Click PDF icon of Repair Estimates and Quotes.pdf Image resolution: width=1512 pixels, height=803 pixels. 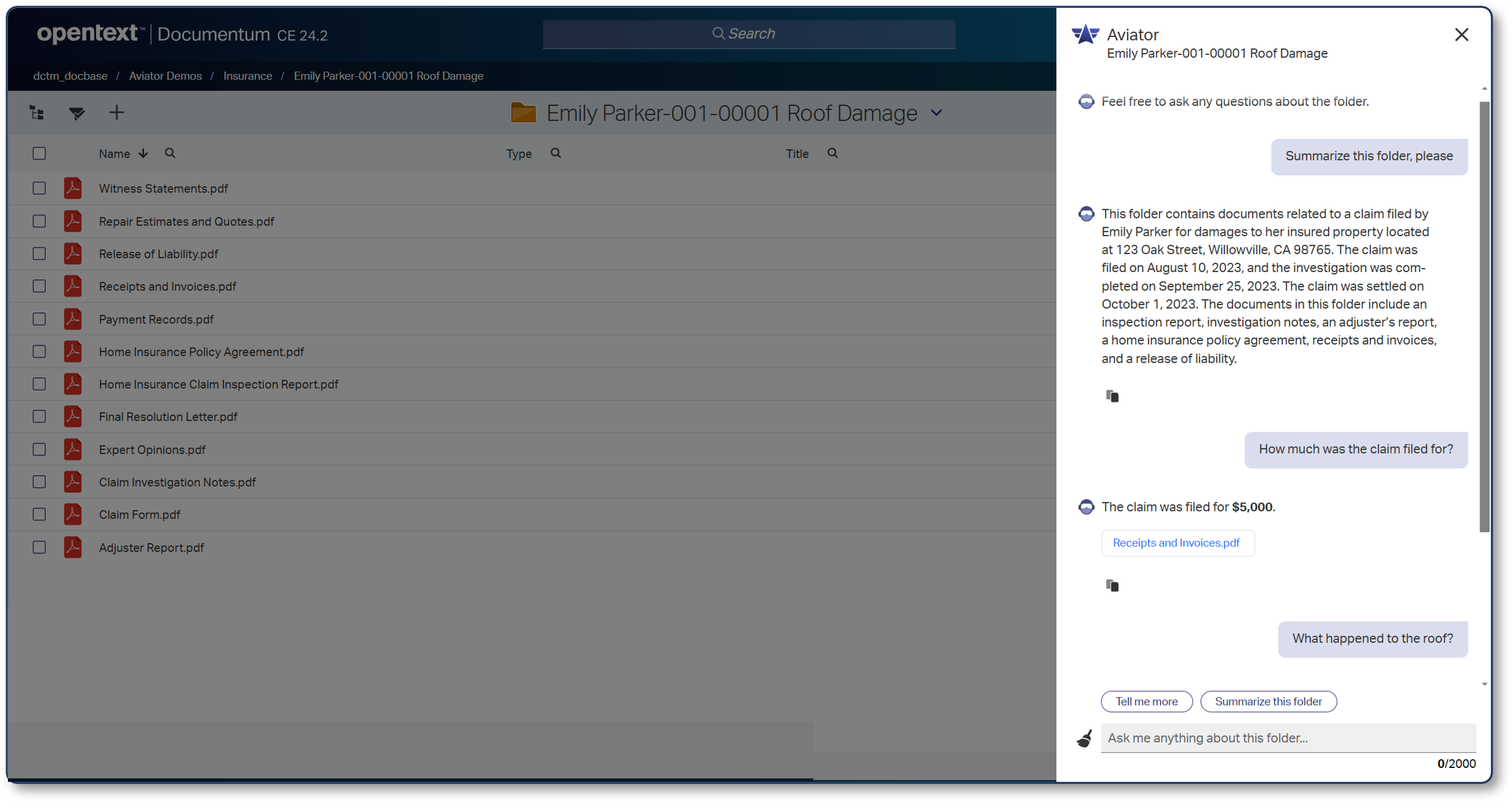coord(73,221)
